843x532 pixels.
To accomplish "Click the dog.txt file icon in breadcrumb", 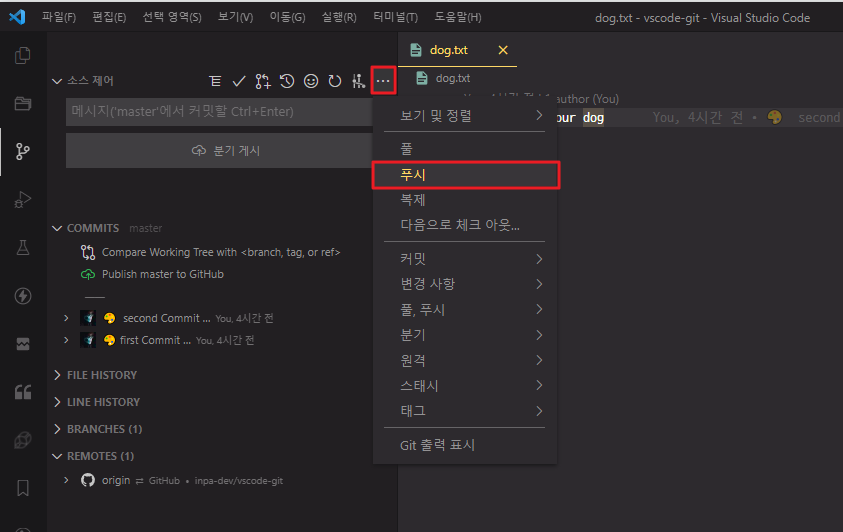I will point(422,78).
